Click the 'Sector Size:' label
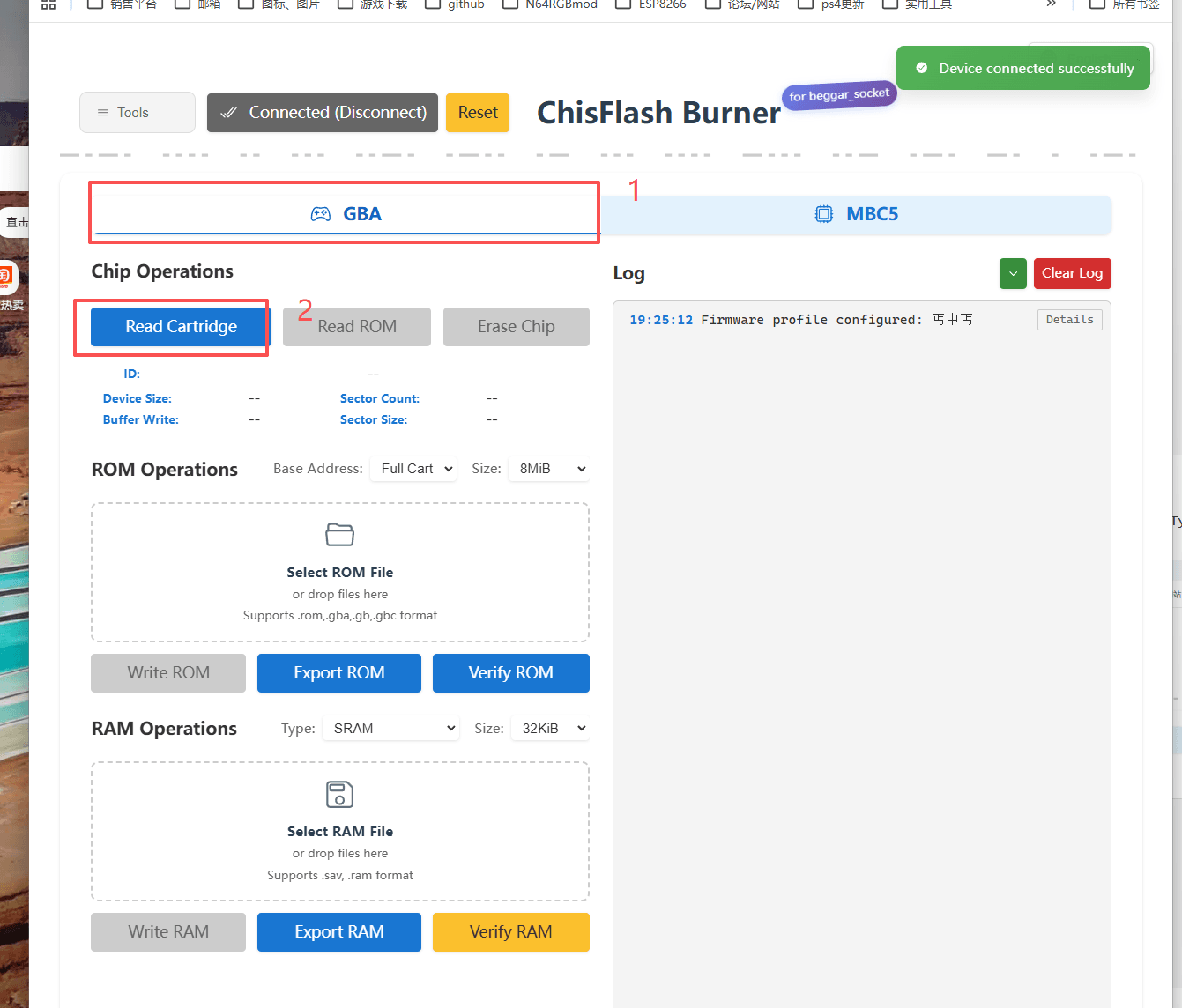The width and height of the screenshot is (1182, 1008). (374, 419)
